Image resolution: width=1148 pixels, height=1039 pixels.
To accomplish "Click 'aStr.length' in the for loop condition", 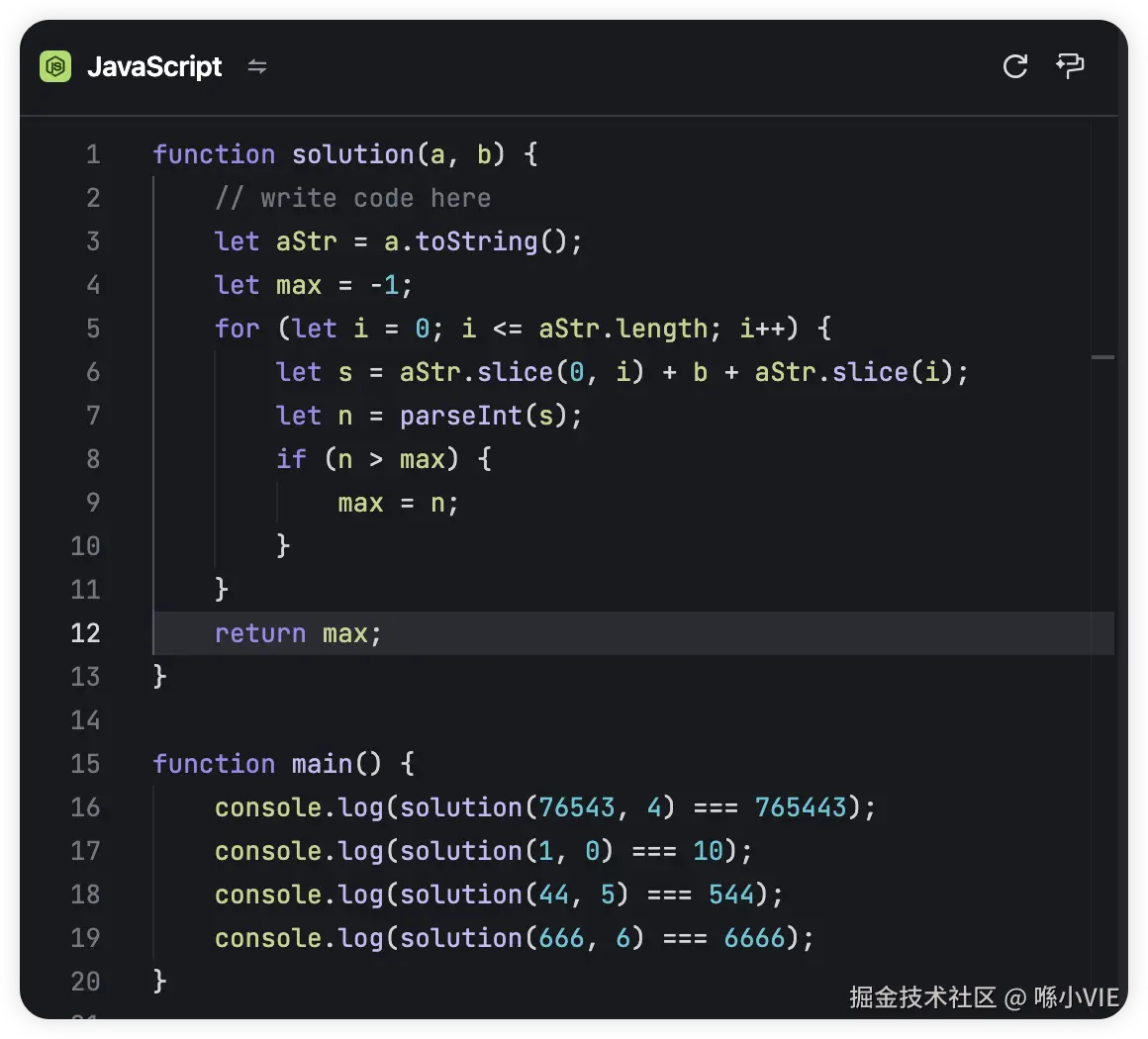I will [x=623, y=329].
